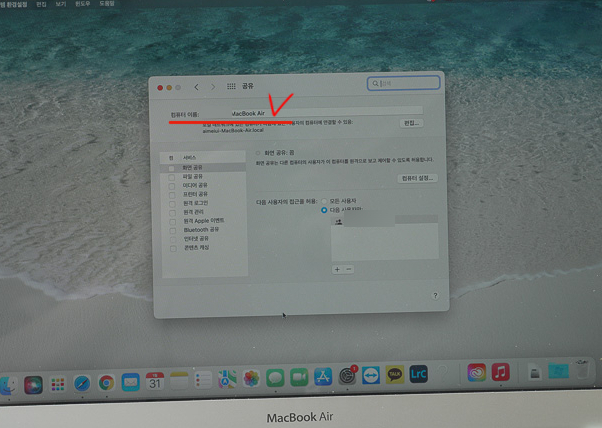Image resolution: width=602 pixels, height=428 pixels.
Task: Go forward with the right chevron
Action: (213, 87)
